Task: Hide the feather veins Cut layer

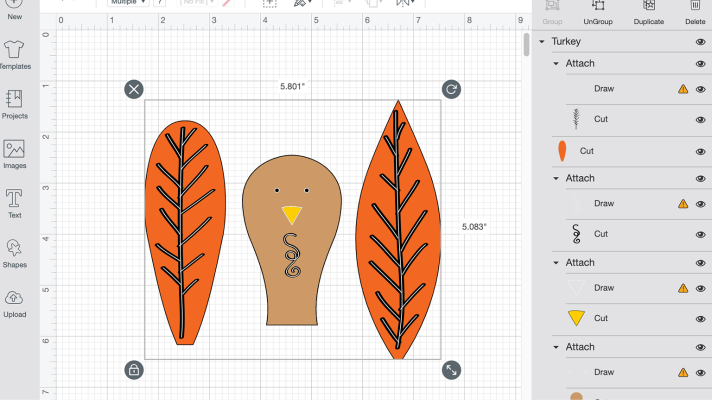Action: (x=700, y=120)
